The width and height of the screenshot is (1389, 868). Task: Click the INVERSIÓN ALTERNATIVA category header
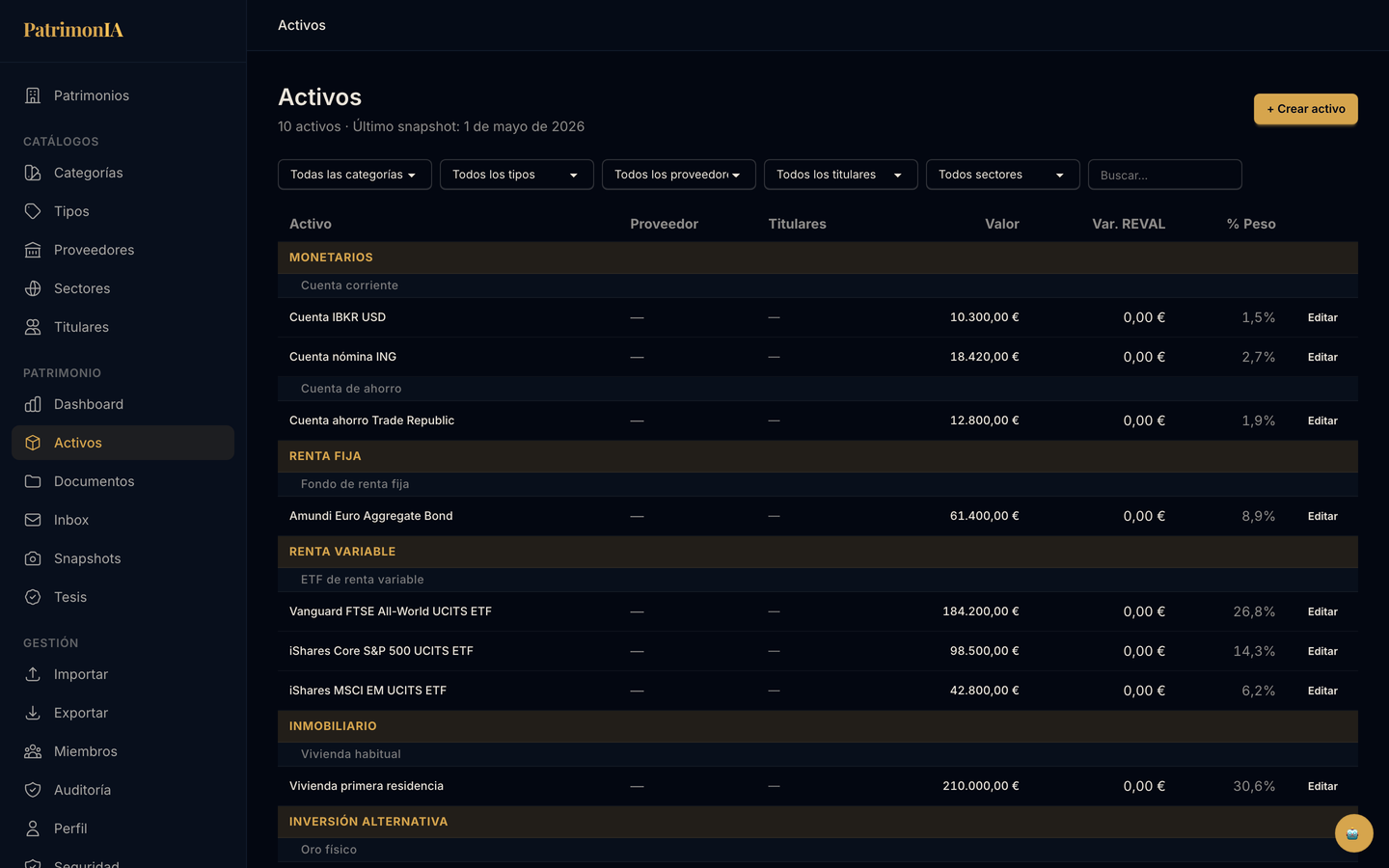(x=818, y=822)
